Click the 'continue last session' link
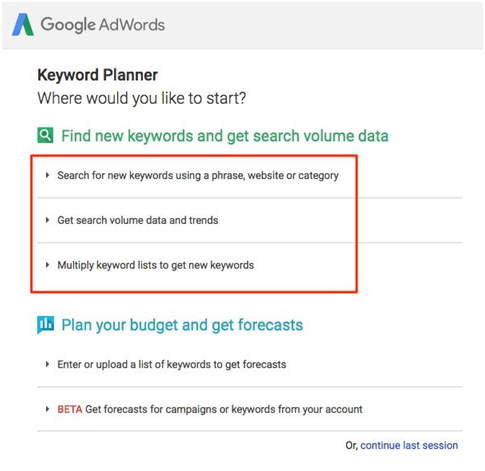The height and width of the screenshot is (471, 485). (409, 445)
